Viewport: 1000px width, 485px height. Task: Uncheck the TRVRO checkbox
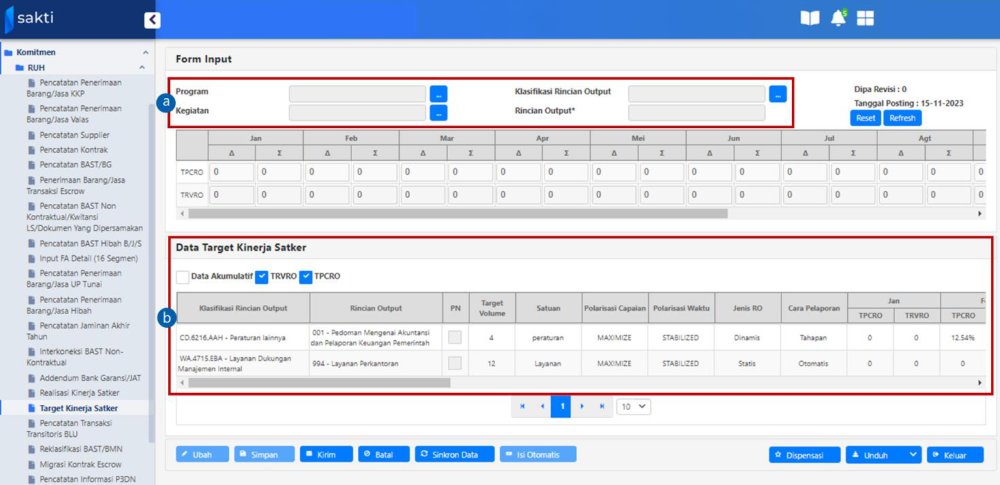(261, 276)
